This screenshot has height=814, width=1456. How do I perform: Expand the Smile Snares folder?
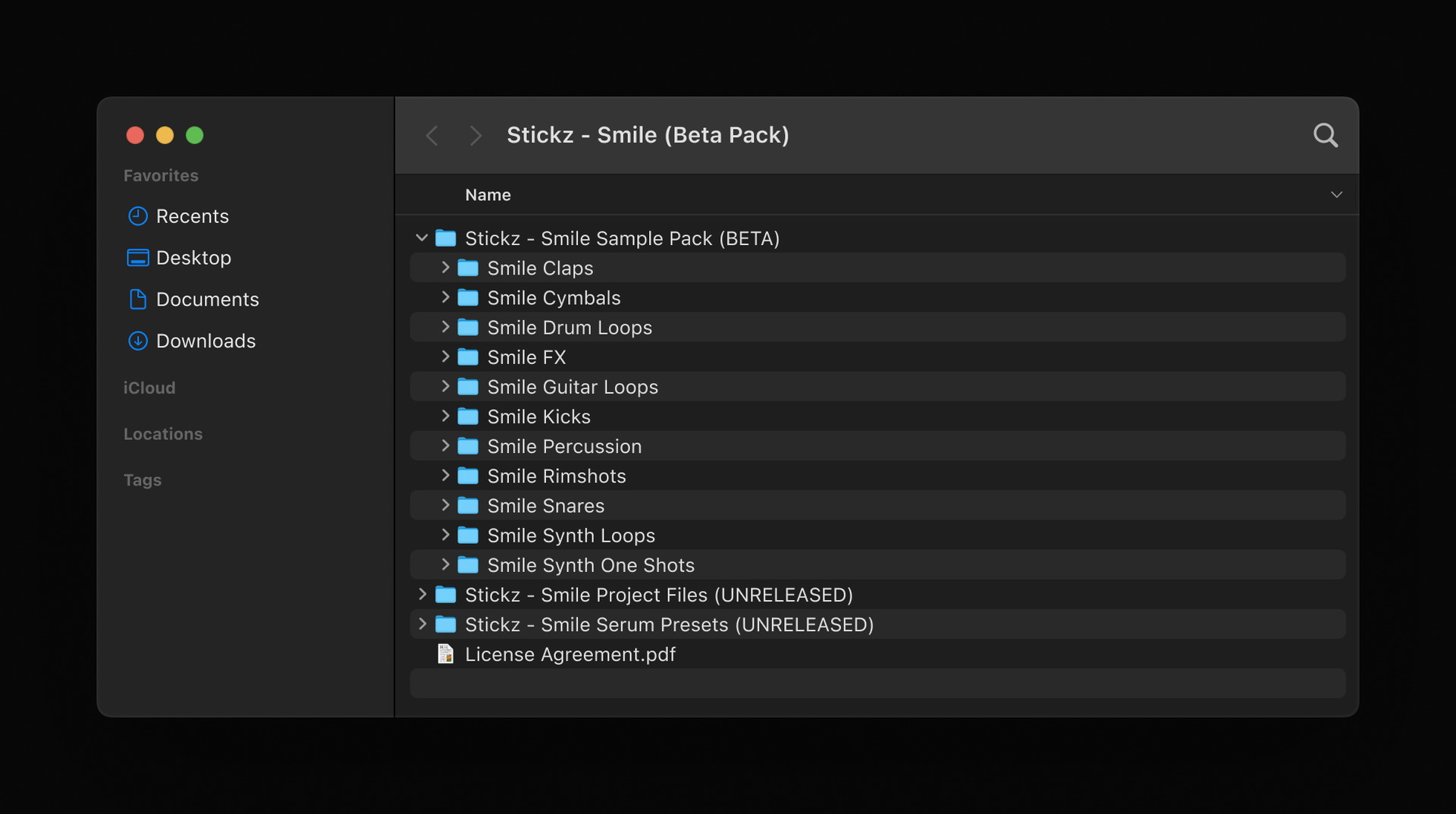(445, 505)
